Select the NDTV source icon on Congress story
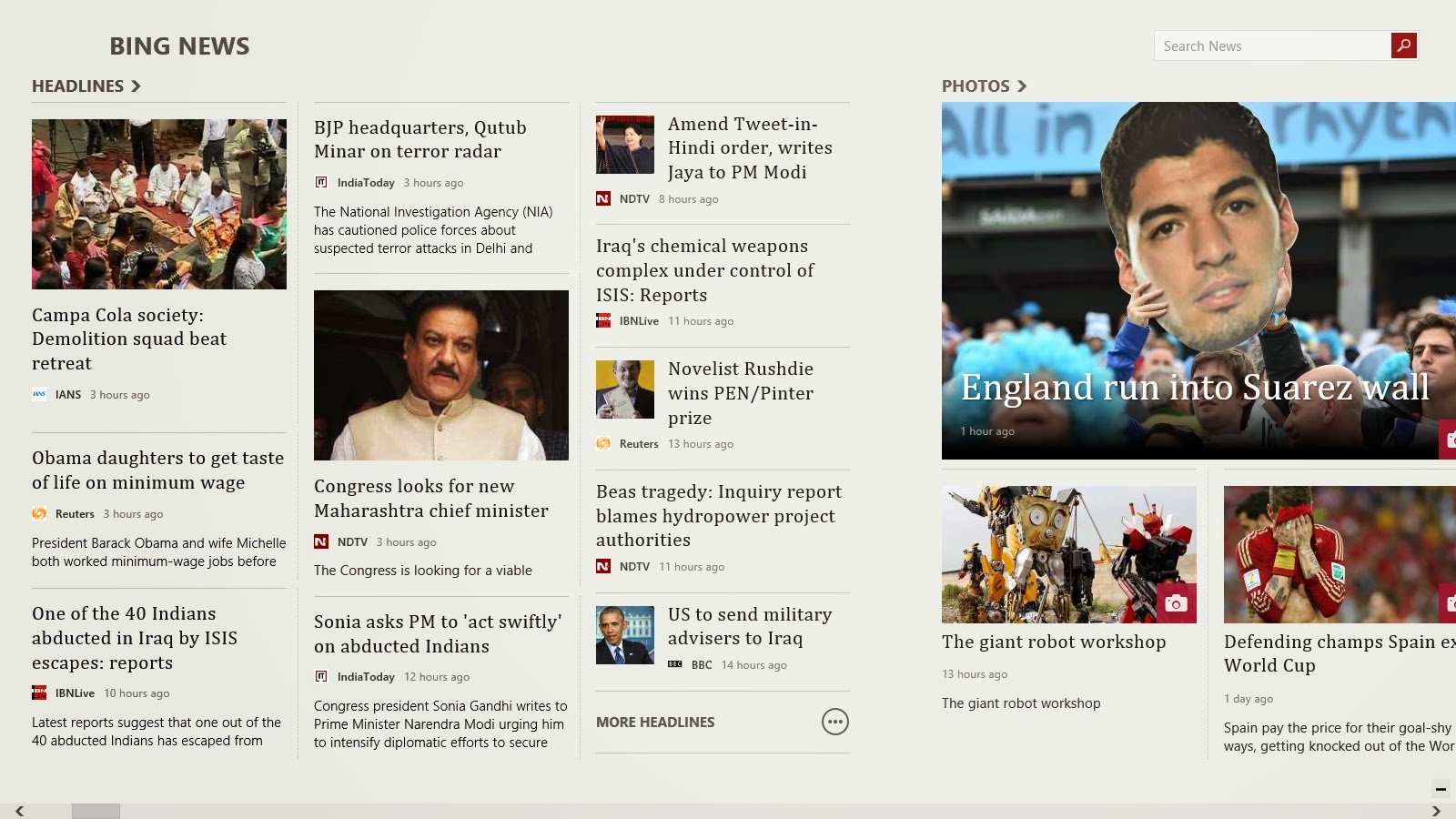This screenshot has width=1456, height=819. pos(320,541)
